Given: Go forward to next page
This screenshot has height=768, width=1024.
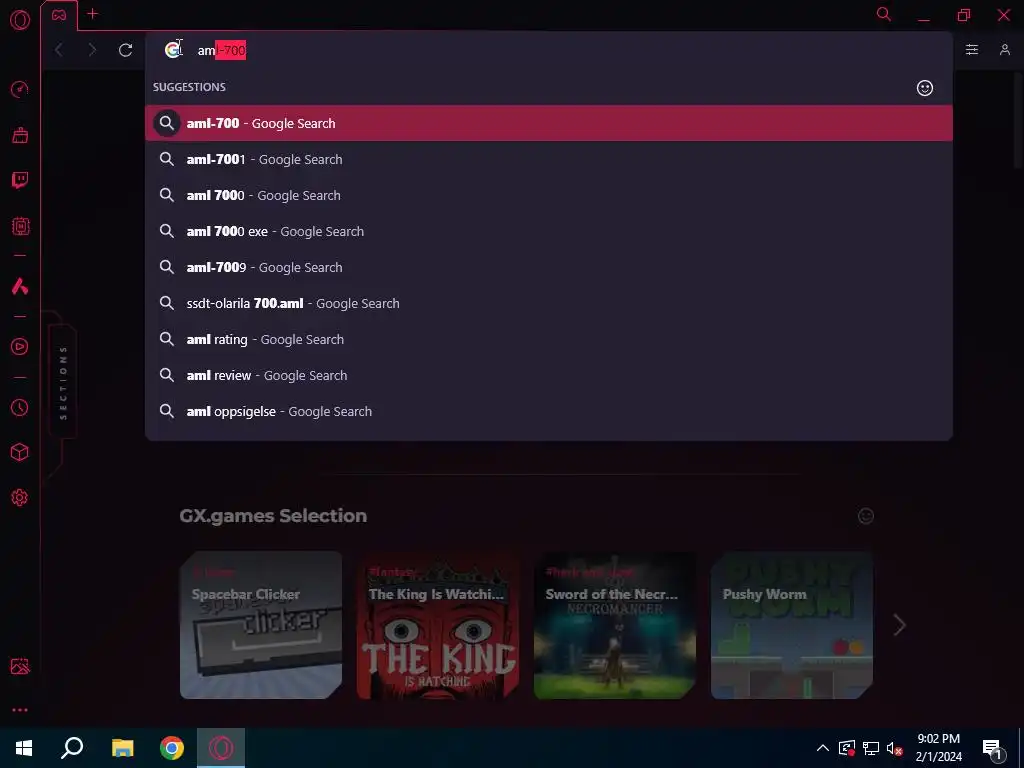Looking at the screenshot, I should tap(92, 50).
